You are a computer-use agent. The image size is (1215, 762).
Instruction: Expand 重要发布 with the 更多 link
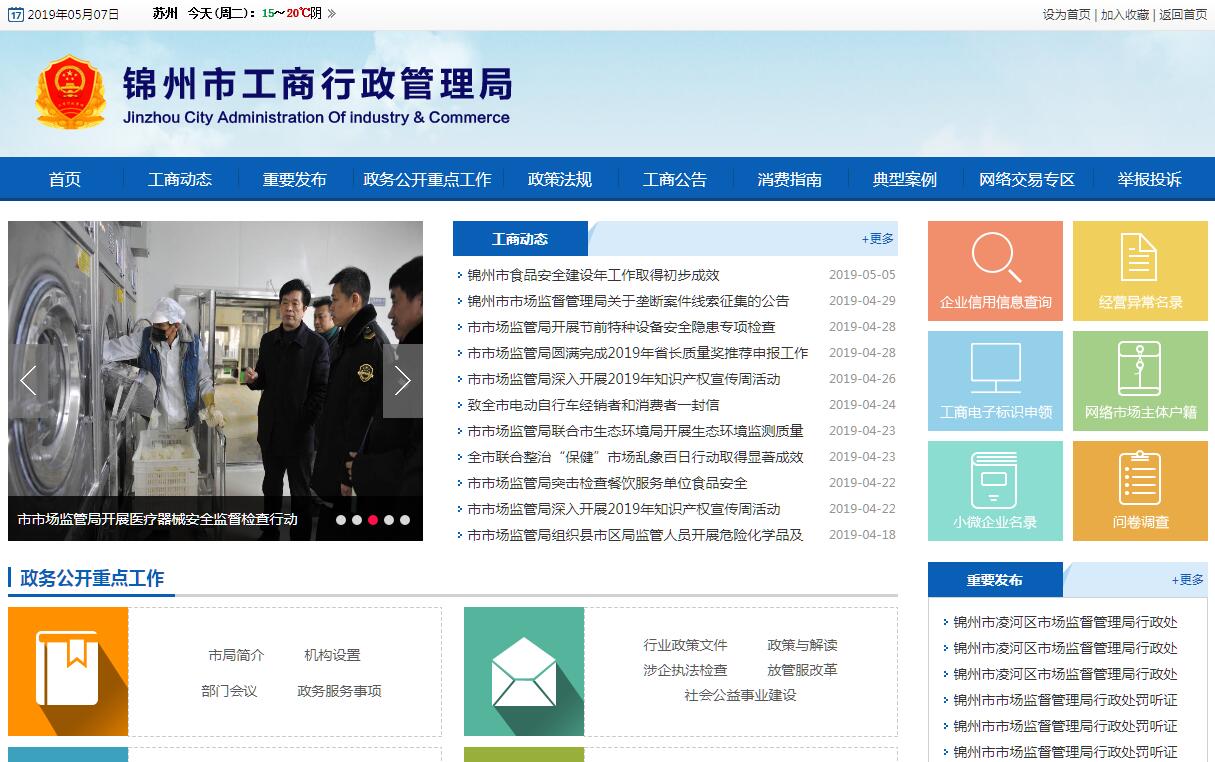1188,580
